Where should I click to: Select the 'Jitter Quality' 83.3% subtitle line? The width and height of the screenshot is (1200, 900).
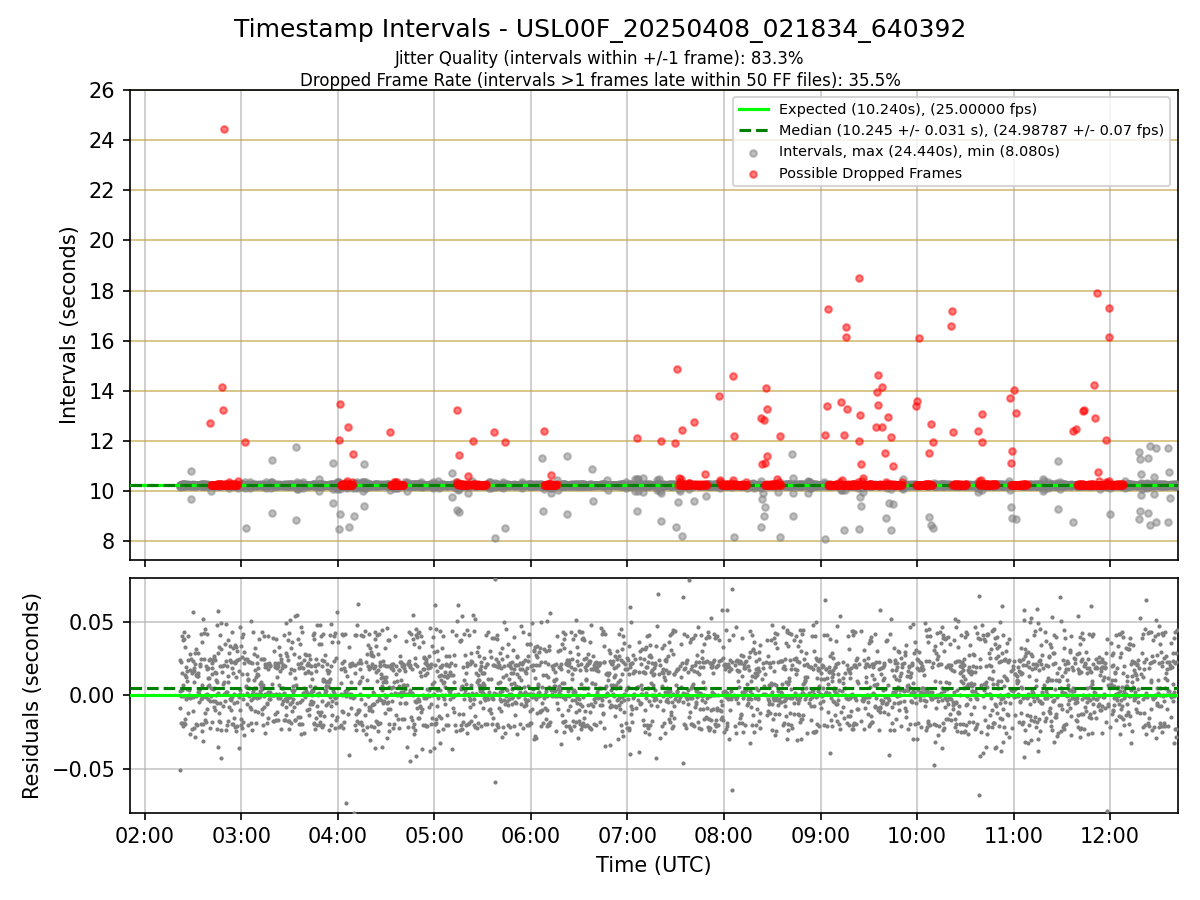pos(599,58)
